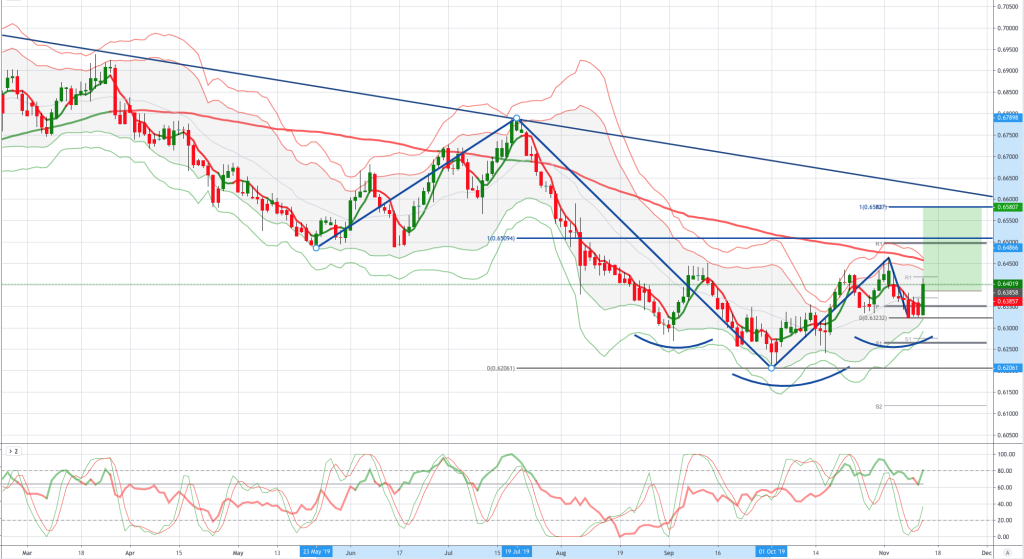Click the circular anchor at October low
Viewport: 1024px width, 559px height.
pos(772,368)
